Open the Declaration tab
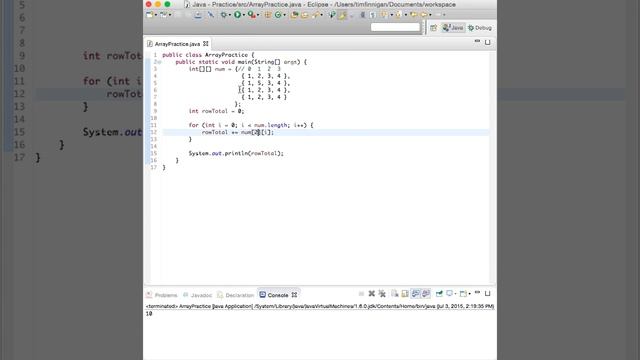Screen dimensions: 640x360 tap(236, 295)
